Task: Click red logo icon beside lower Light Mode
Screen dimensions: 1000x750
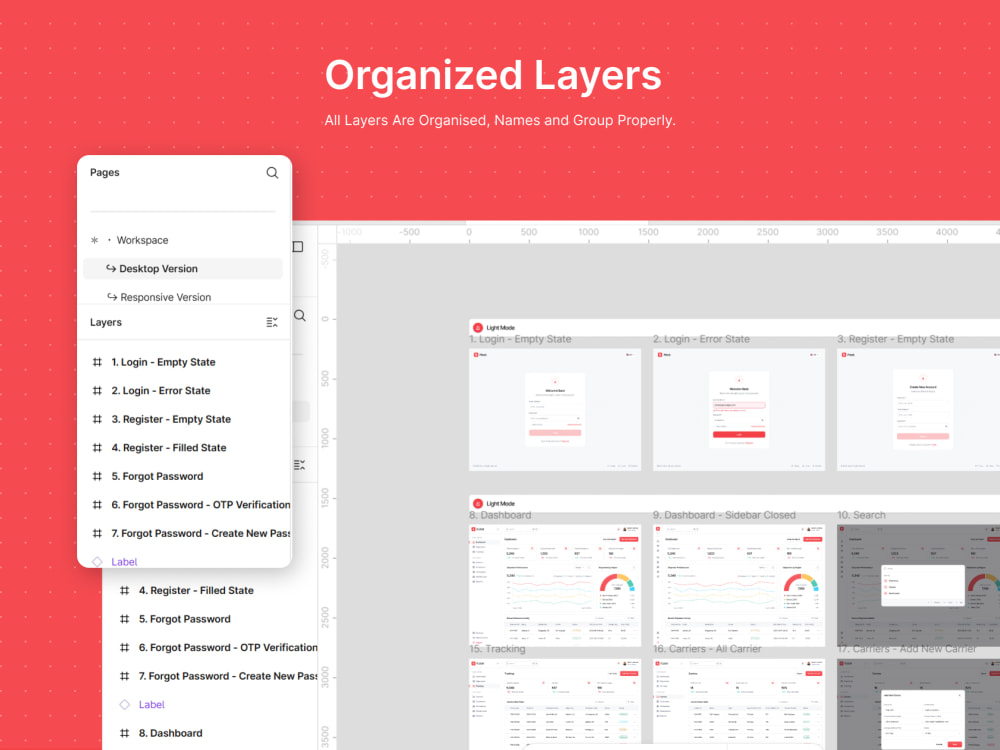Action: tap(478, 504)
